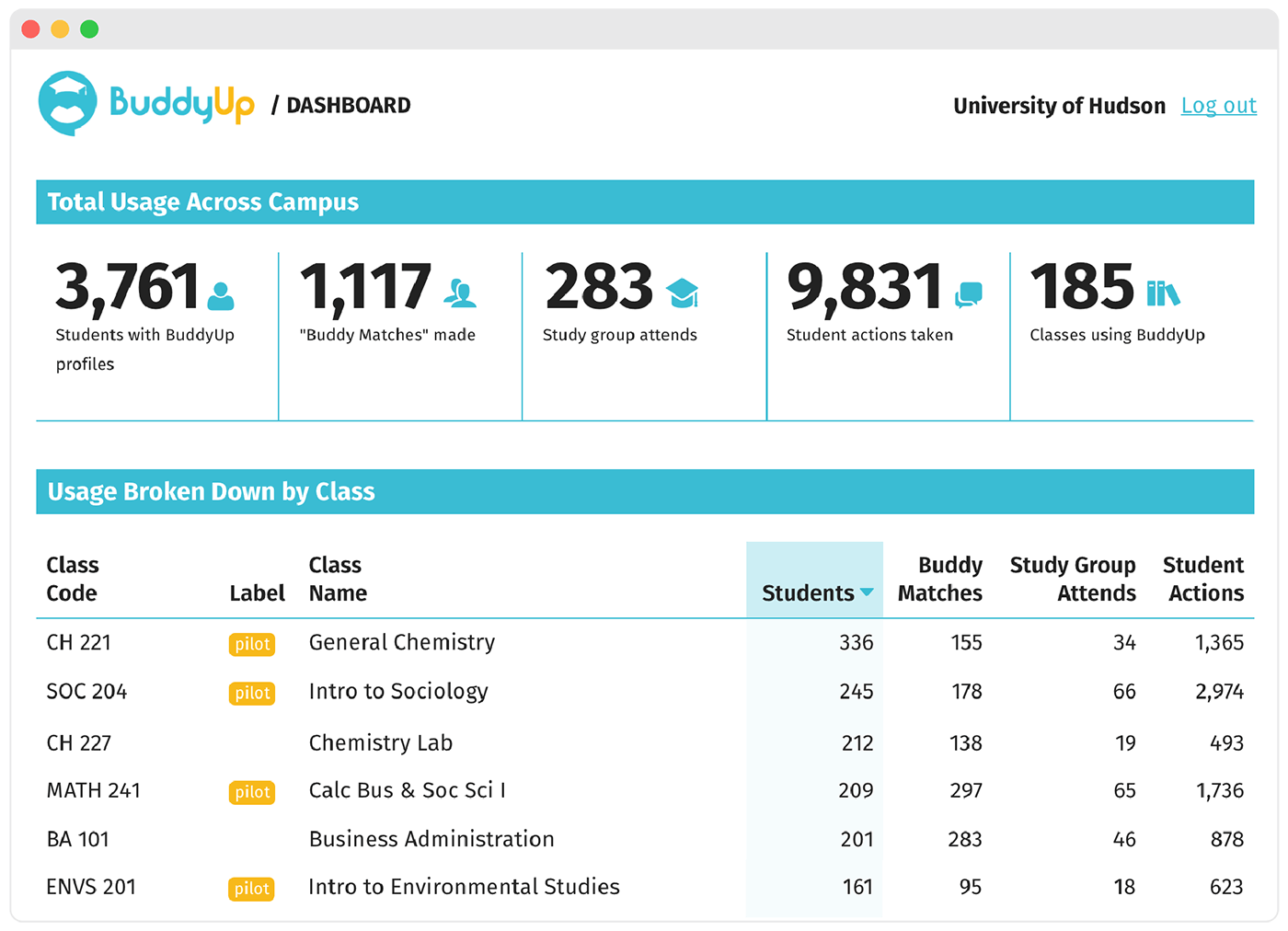Click the pilot badge for CH 221
The width and height of the screenshot is (1288, 931).
pyautogui.click(x=252, y=644)
